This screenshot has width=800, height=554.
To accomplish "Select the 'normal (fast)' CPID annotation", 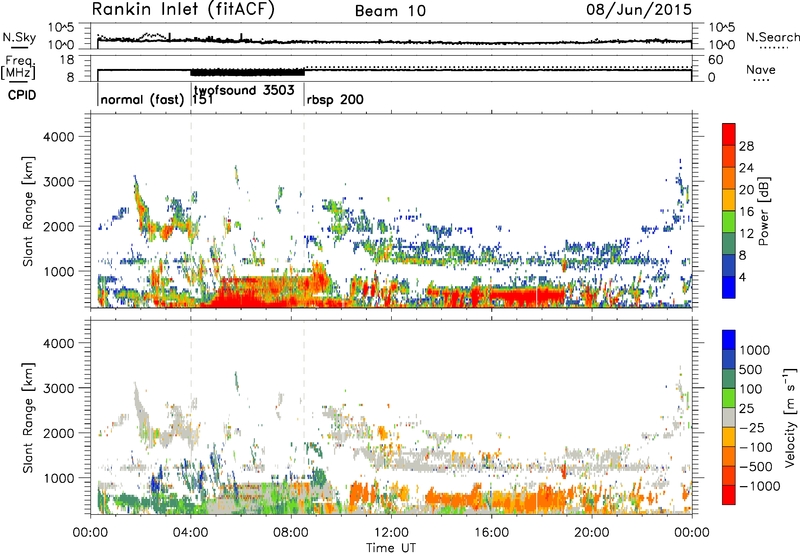I will point(142,99).
